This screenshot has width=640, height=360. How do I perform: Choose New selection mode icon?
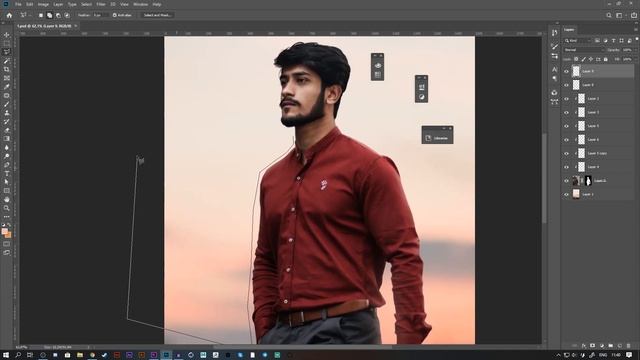[x=41, y=15]
